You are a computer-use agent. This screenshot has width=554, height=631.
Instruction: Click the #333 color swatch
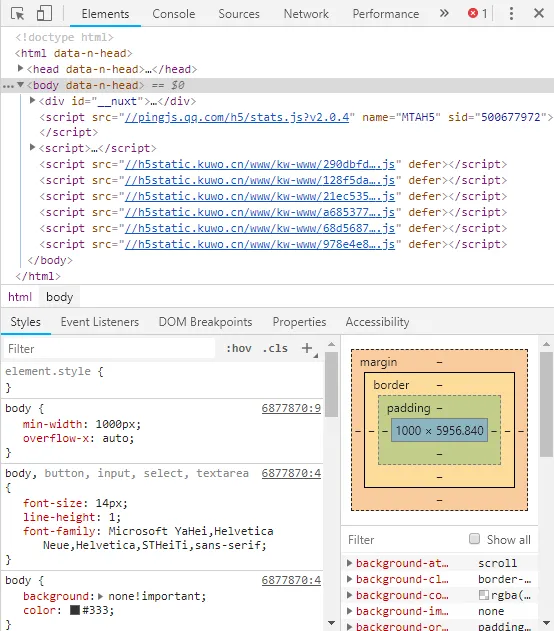75,610
